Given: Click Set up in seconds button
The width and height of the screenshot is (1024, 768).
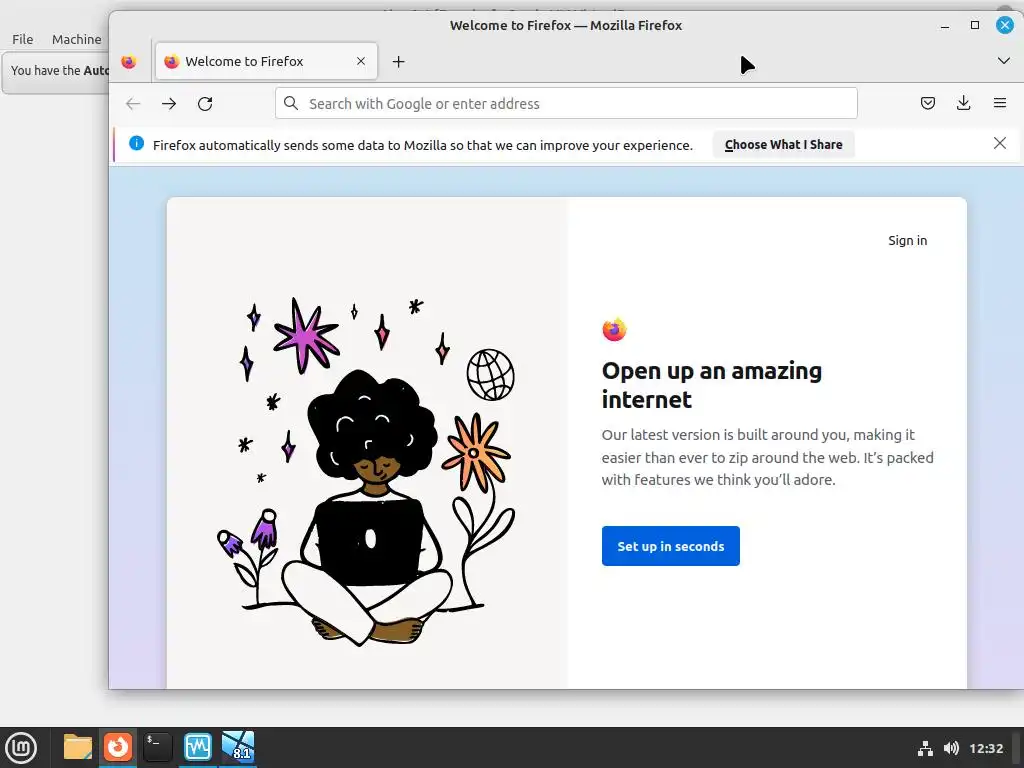Looking at the screenshot, I should tap(671, 546).
